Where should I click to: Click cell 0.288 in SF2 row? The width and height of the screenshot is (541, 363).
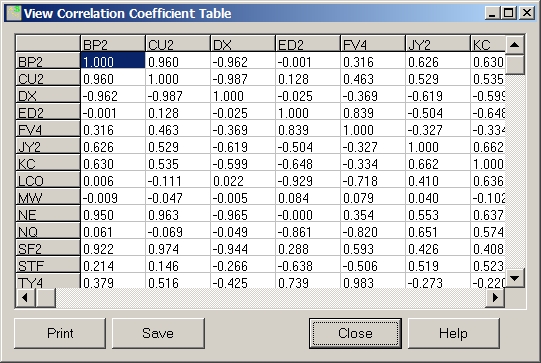[x=308, y=247]
